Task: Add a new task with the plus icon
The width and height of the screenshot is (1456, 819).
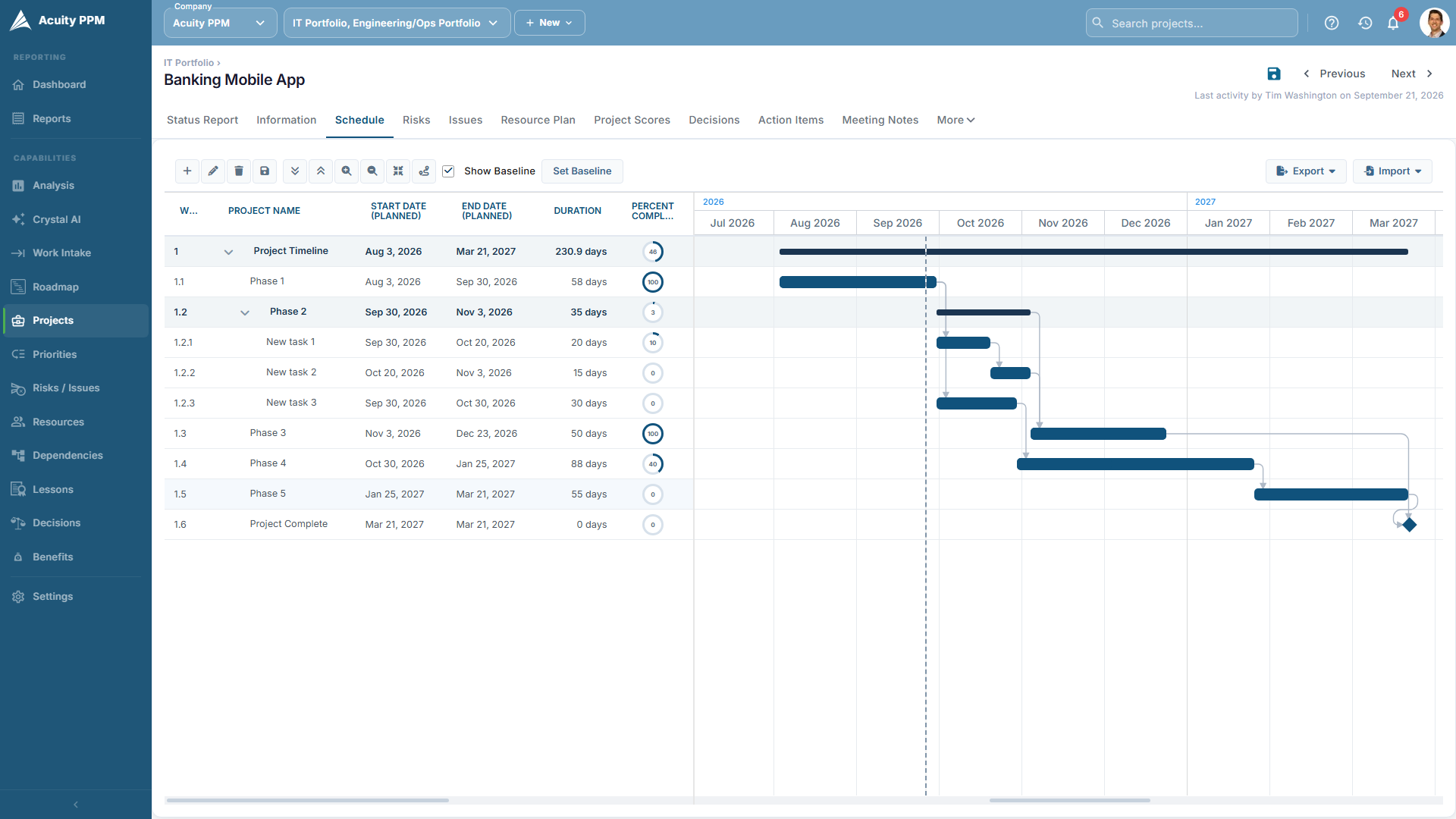Action: pos(187,171)
